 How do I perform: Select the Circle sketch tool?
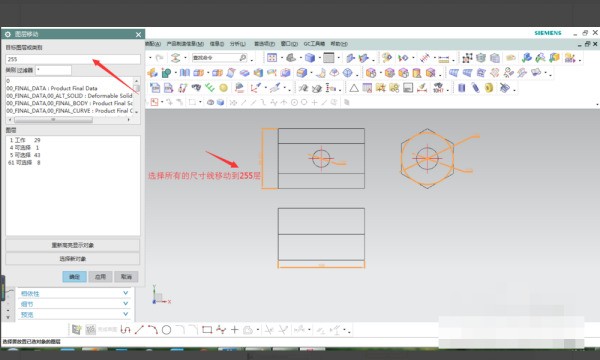pyautogui.click(x=166, y=330)
